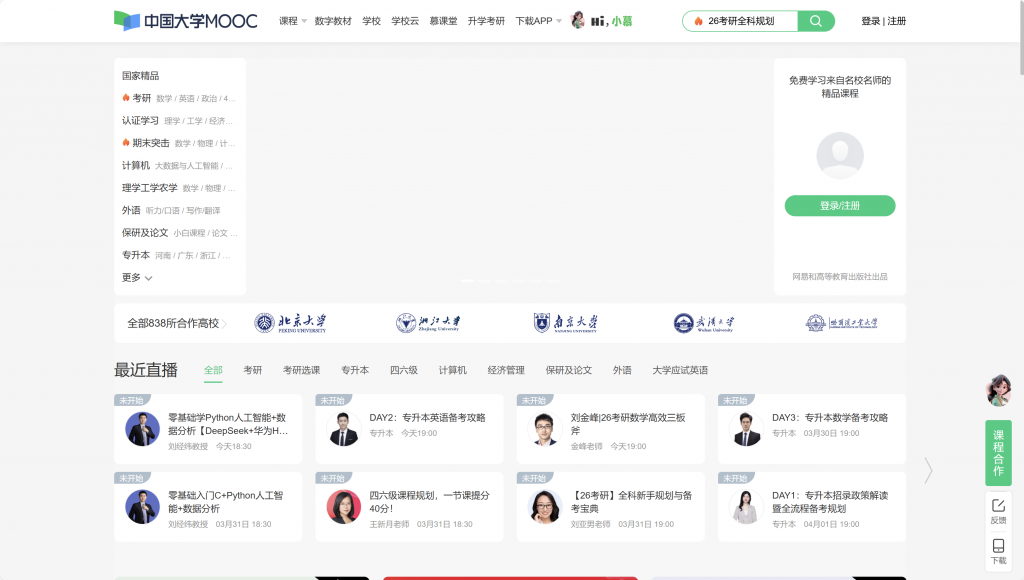Click the Peking University logo
Image resolution: width=1024 pixels, height=580 pixels.
pos(290,323)
